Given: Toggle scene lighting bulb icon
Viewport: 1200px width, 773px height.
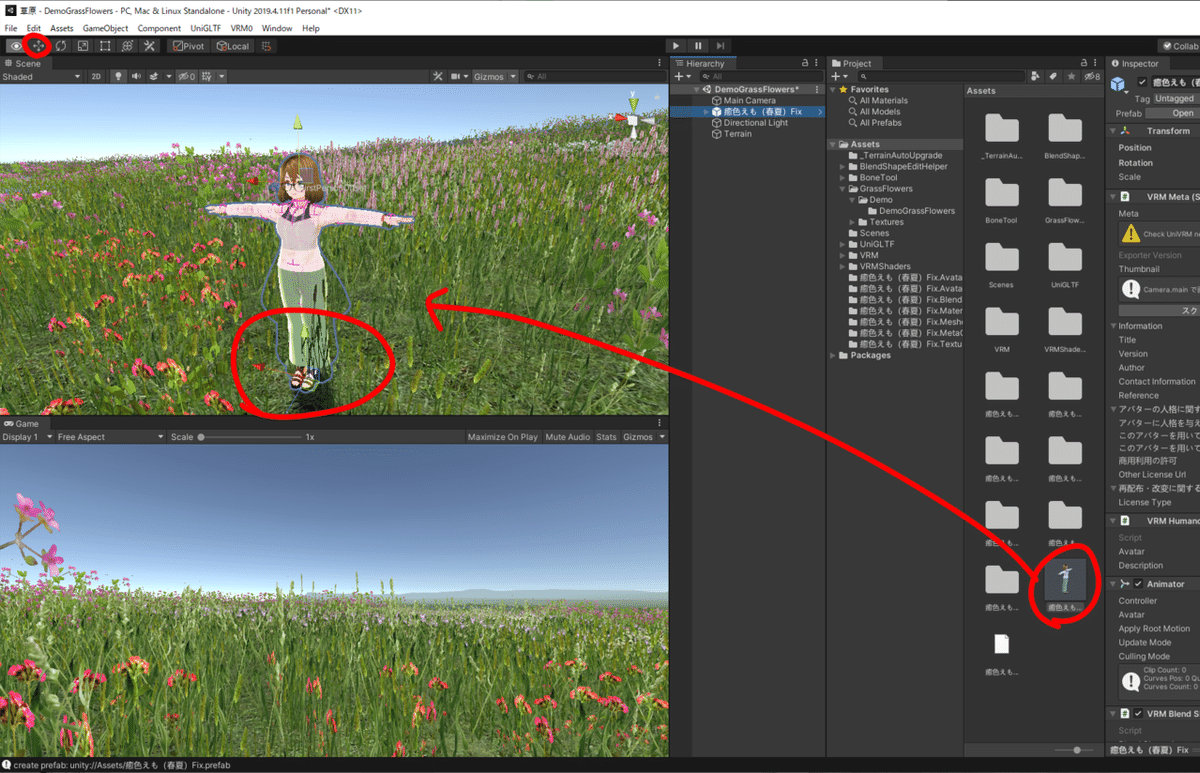Looking at the screenshot, I should point(118,76).
